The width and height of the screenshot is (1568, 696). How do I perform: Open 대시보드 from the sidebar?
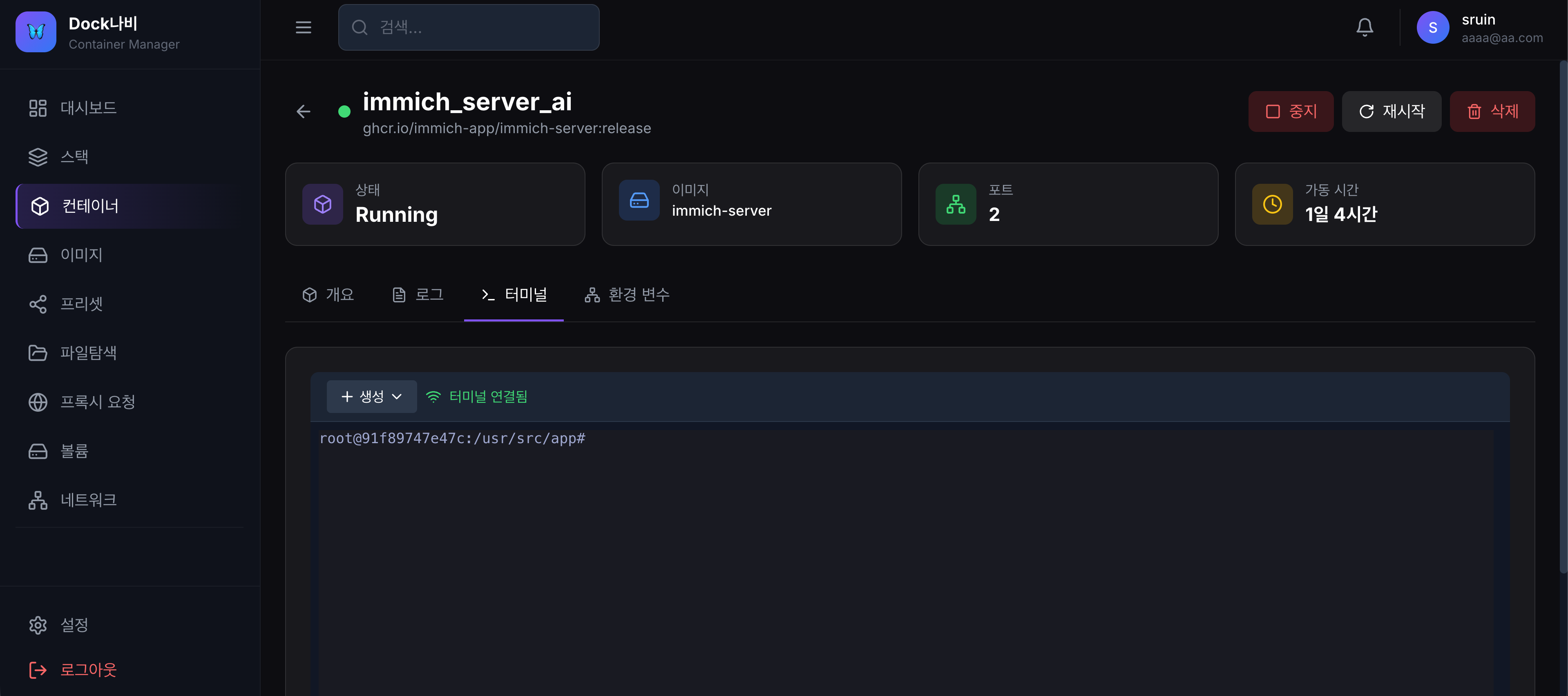(x=88, y=108)
